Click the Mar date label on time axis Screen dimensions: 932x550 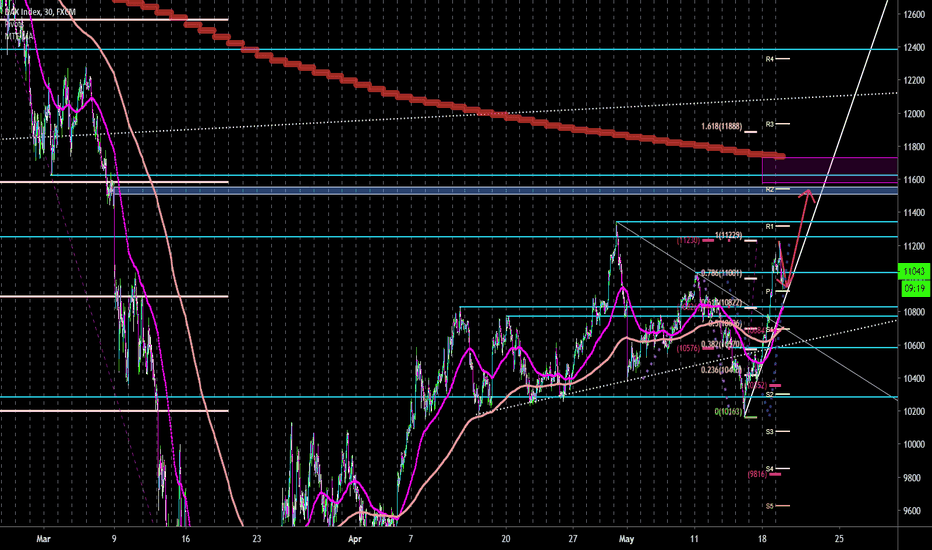[x=43, y=539]
